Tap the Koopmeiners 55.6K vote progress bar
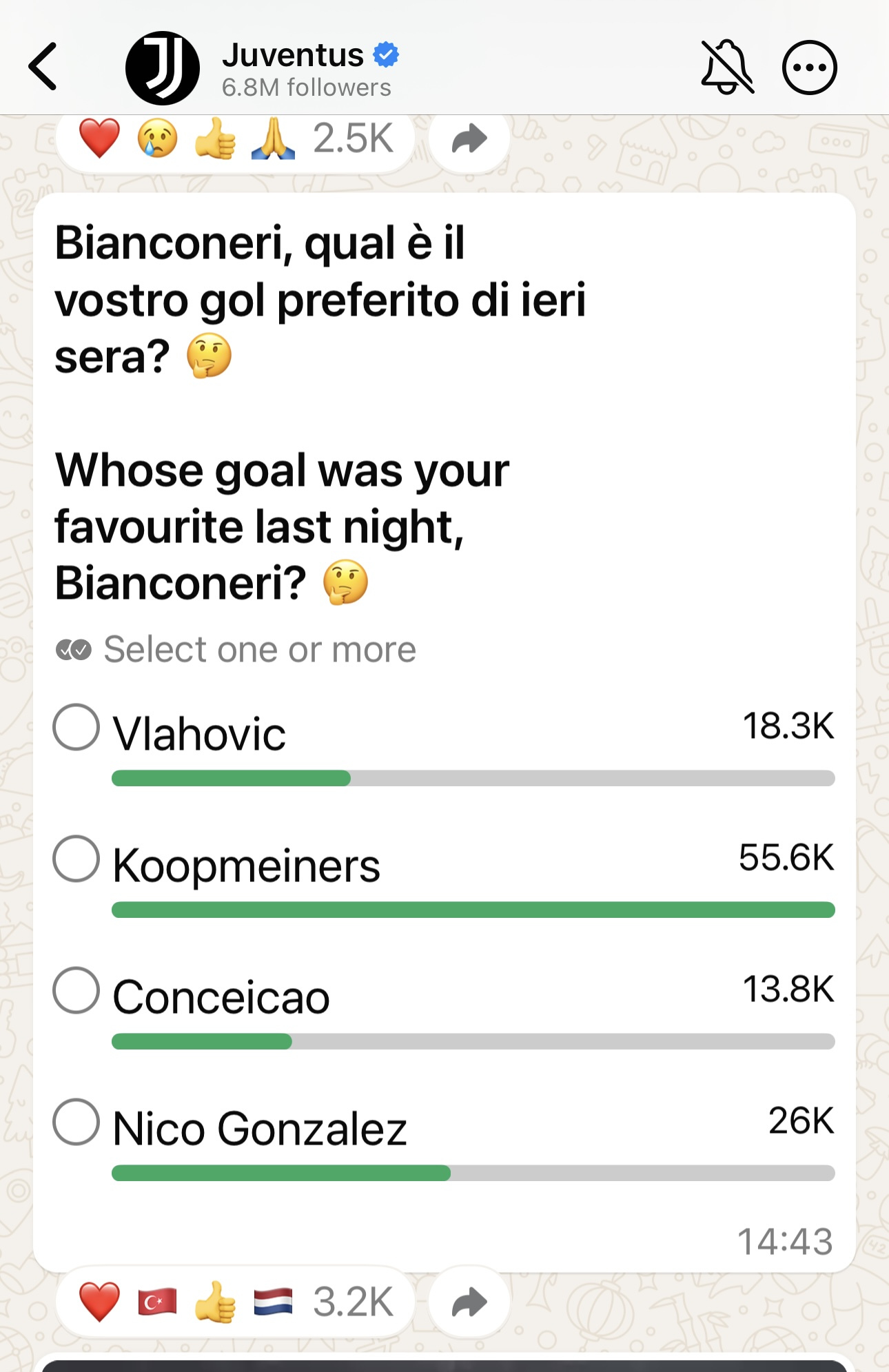This screenshot has width=889, height=1372. point(473,910)
